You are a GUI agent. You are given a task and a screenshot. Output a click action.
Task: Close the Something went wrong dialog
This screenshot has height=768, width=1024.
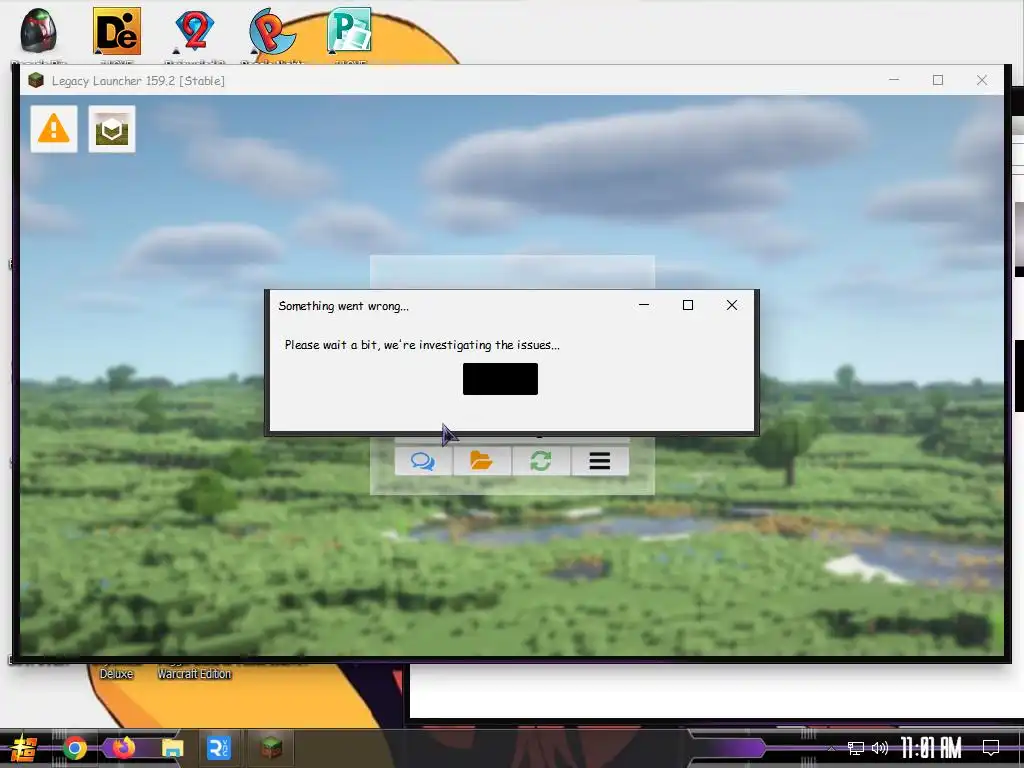point(732,305)
